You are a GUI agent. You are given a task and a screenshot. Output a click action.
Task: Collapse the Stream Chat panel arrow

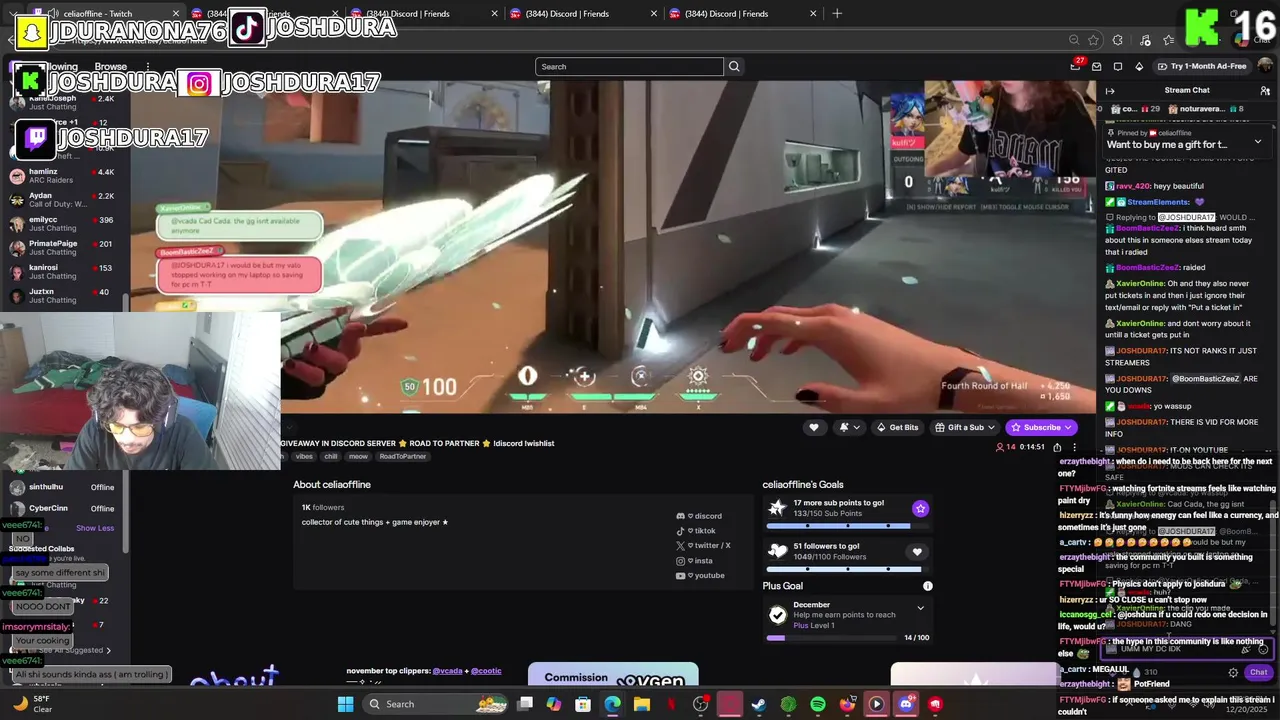(x=1110, y=90)
